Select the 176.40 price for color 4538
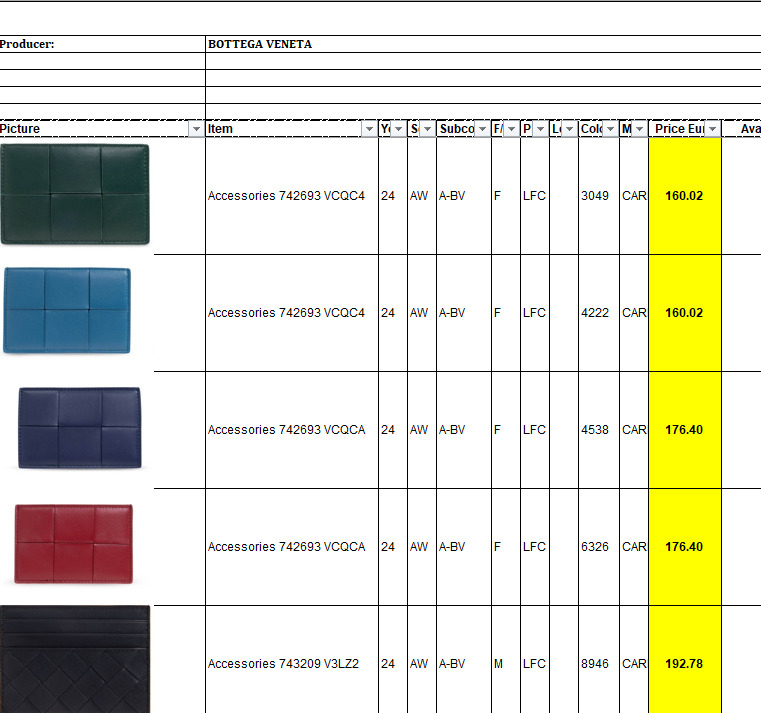 [x=685, y=430]
